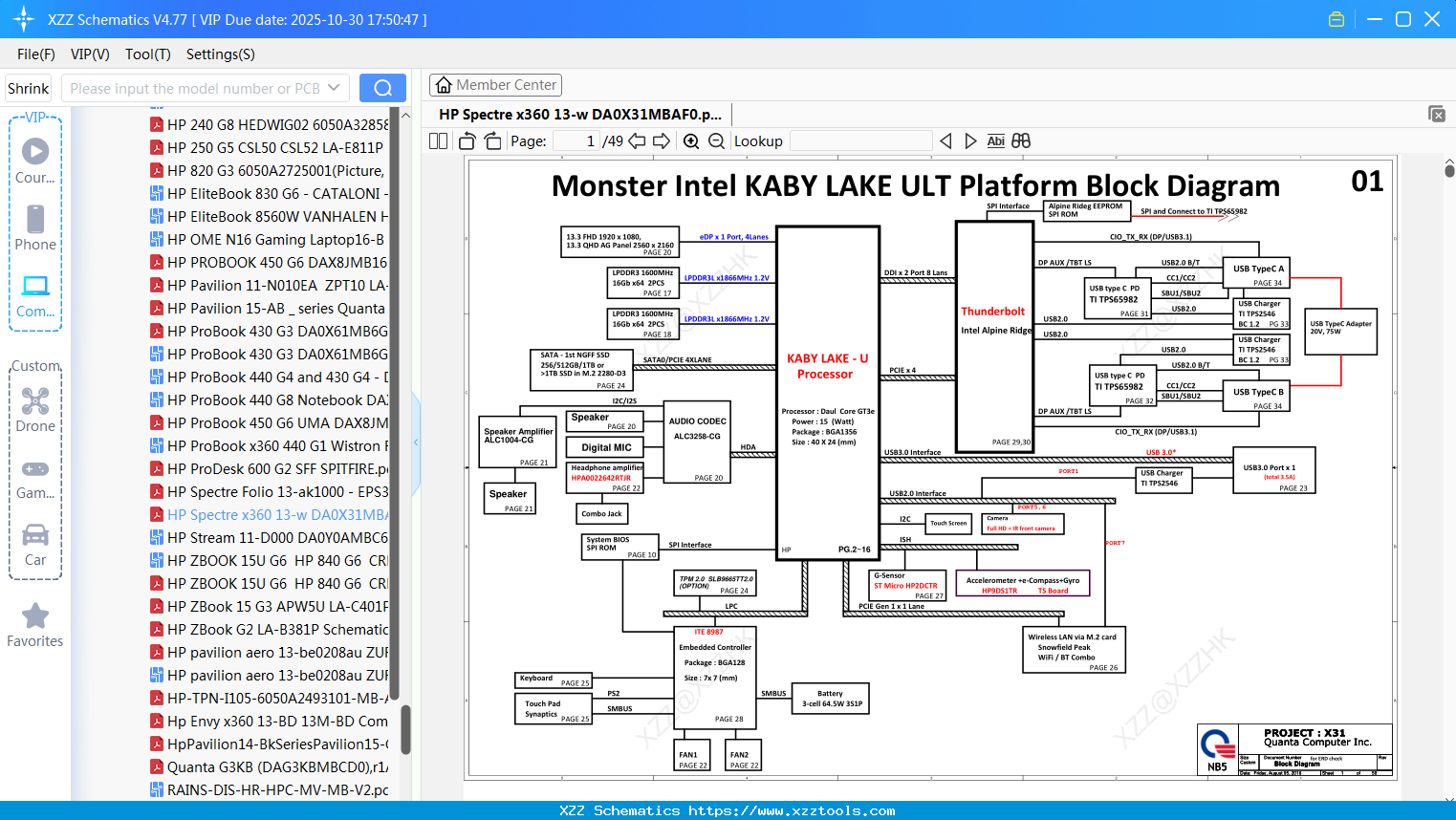Click the Member Center home icon
Image resolution: width=1456 pixels, height=820 pixels.
(444, 85)
